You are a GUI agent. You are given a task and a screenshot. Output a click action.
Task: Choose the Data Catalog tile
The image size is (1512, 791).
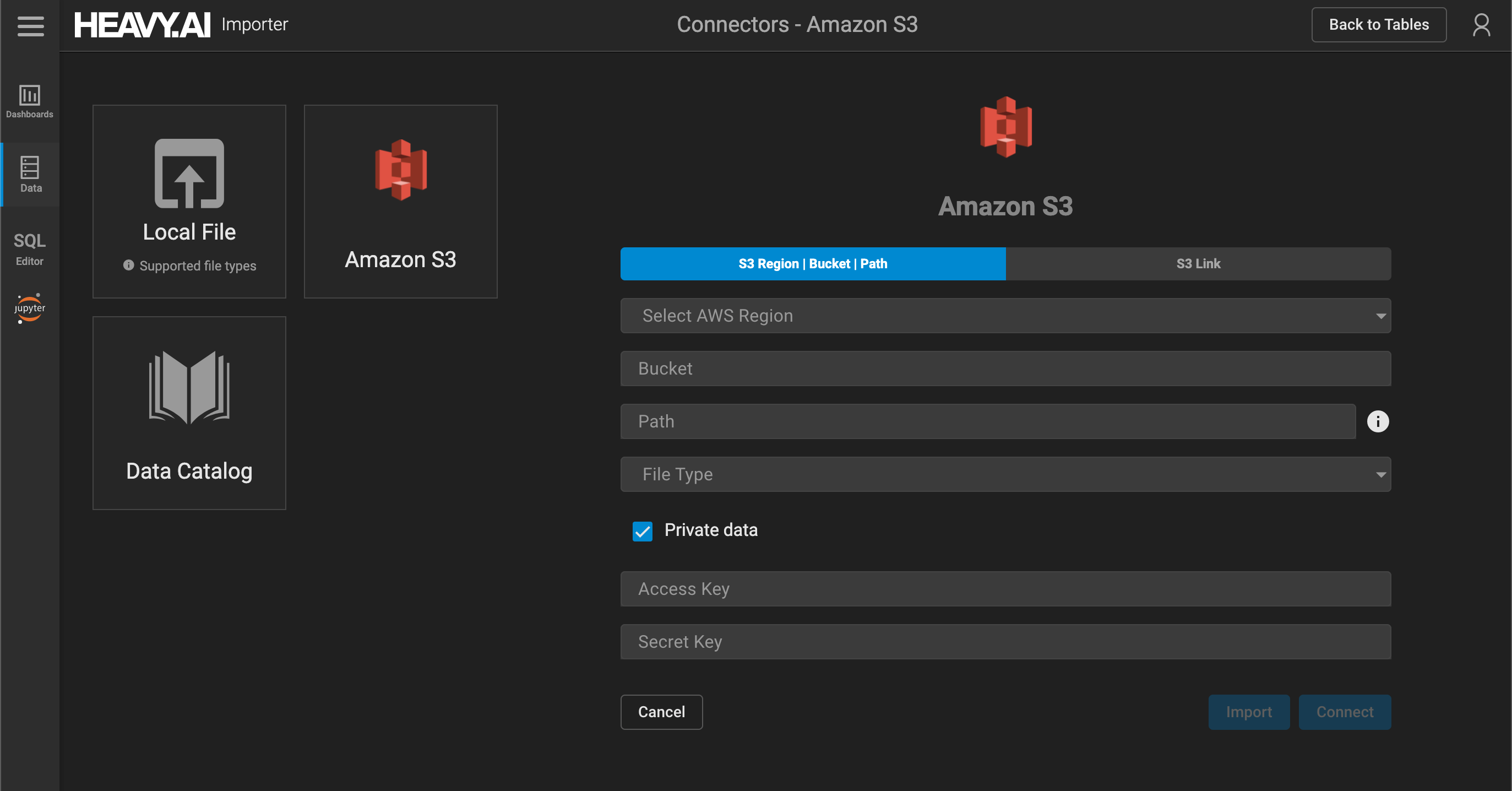(189, 413)
